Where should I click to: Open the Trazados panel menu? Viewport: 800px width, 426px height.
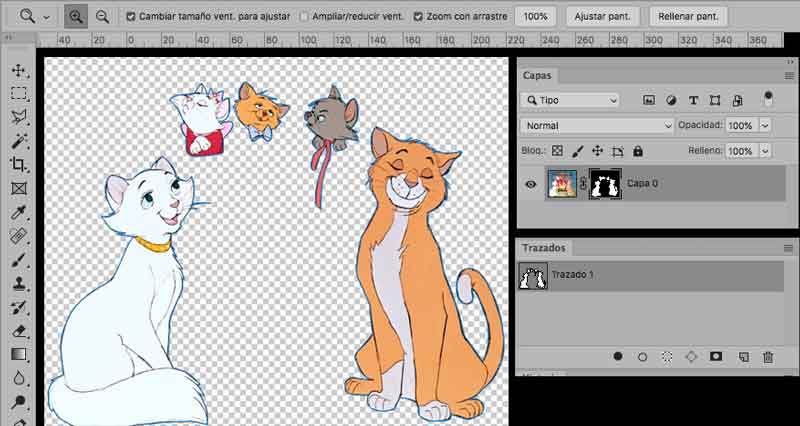[789, 248]
